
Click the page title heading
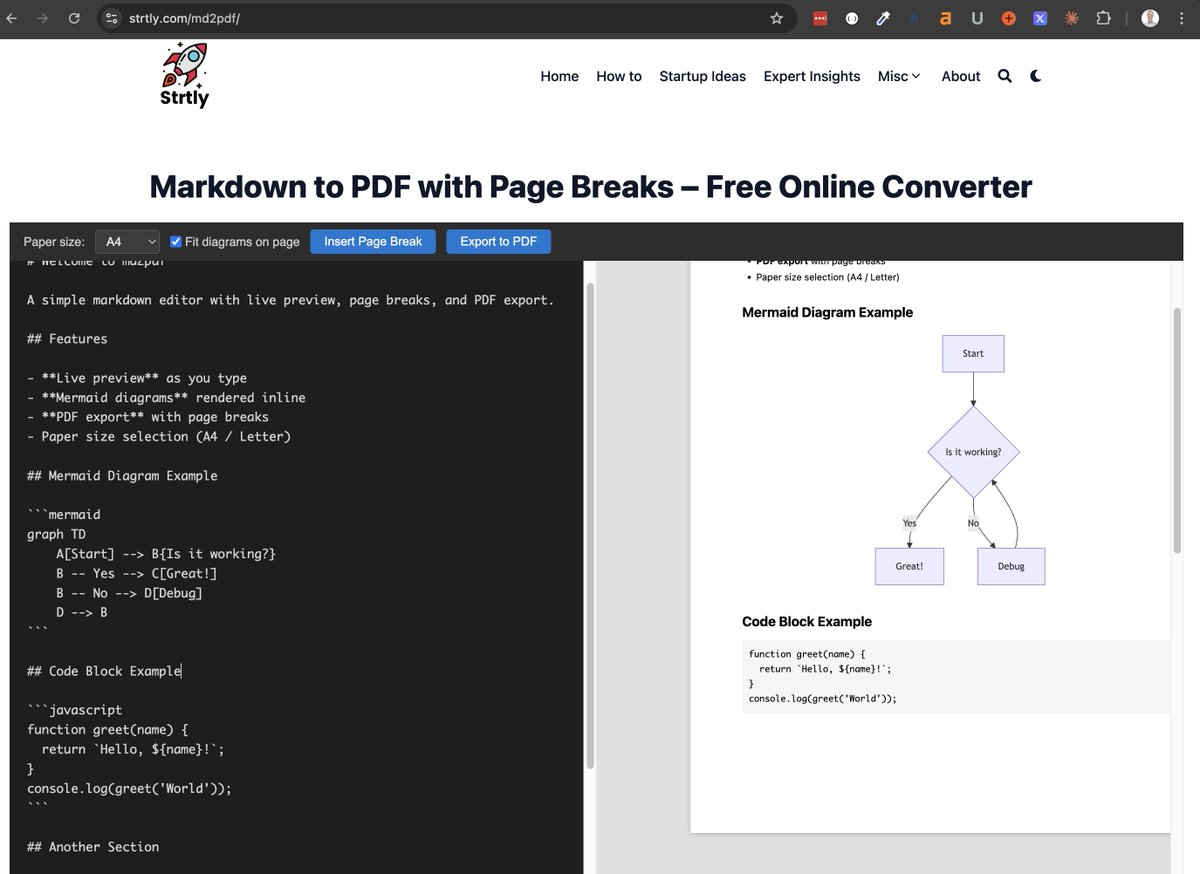click(x=591, y=186)
